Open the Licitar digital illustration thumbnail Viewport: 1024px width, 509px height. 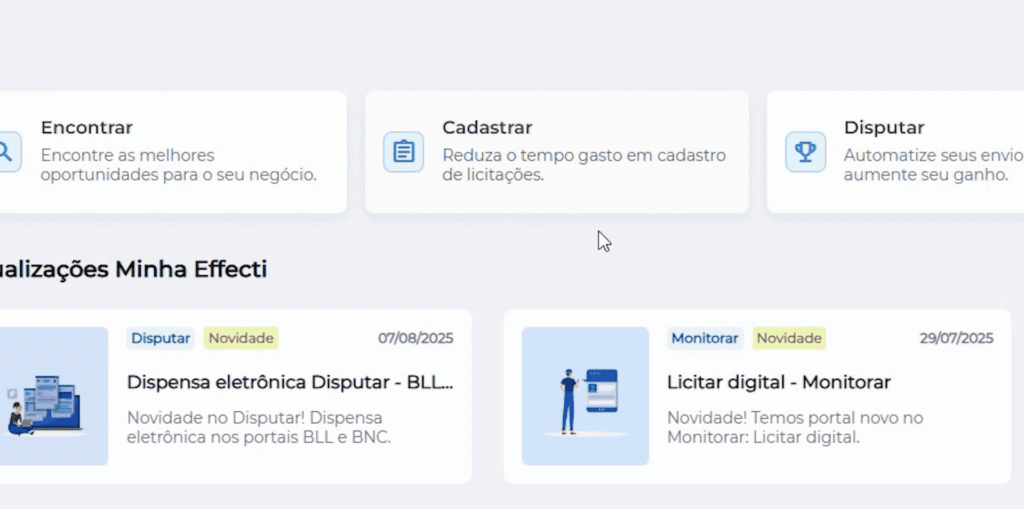tap(585, 396)
